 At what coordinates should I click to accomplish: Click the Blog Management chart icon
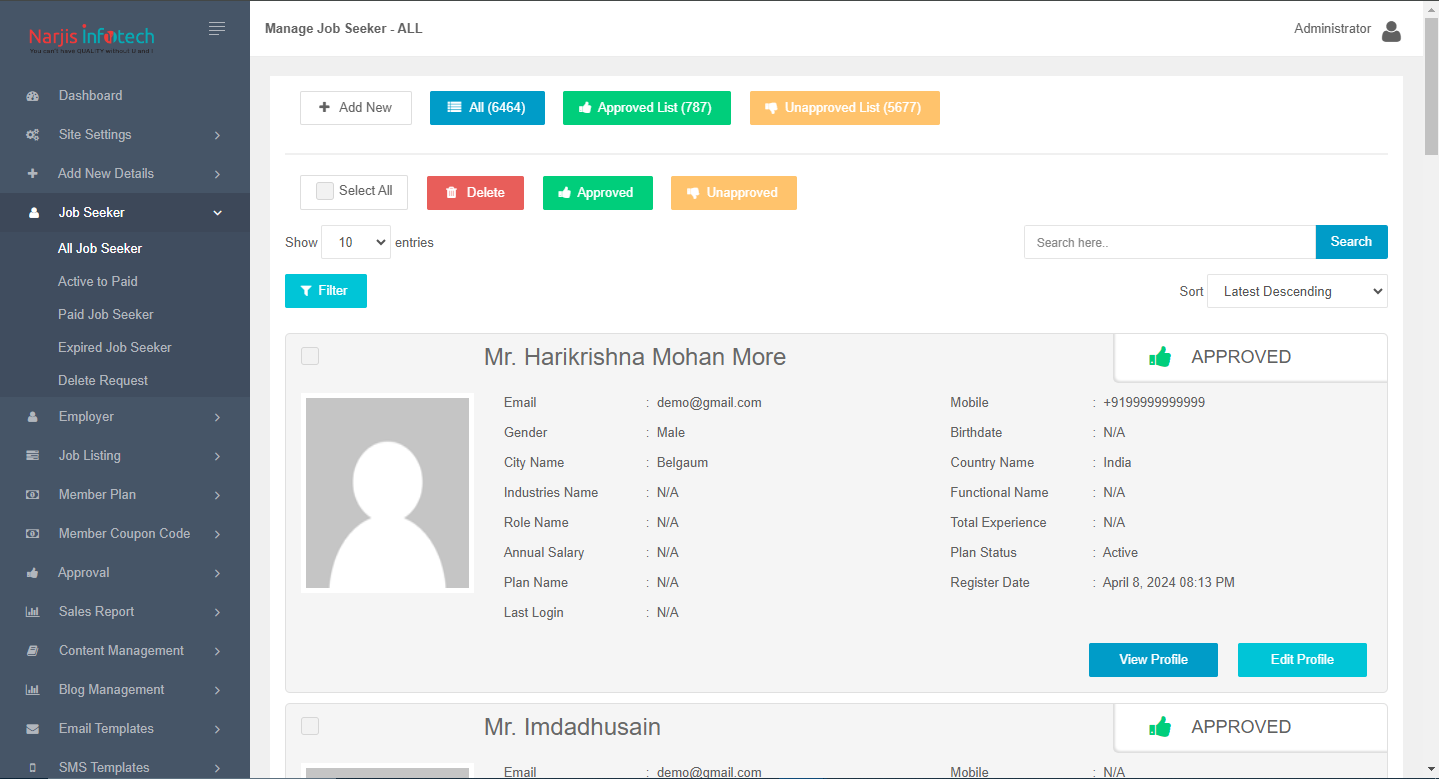pos(33,690)
